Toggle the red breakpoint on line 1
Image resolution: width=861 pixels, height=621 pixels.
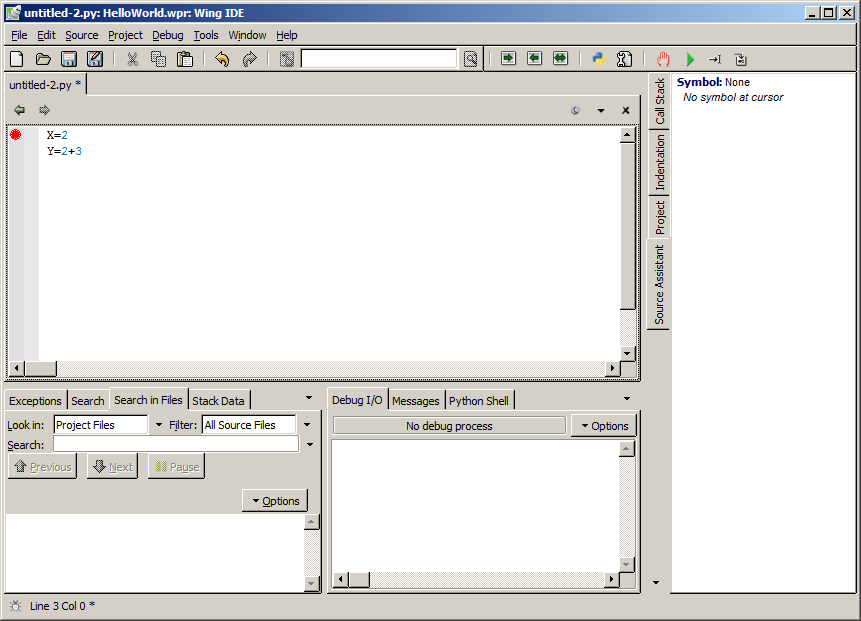(16, 134)
